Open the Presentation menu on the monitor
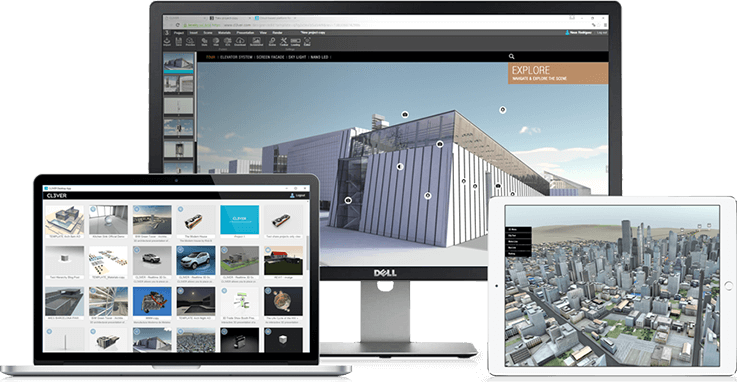Viewport: 737px width, 382px height. pos(245,33)
